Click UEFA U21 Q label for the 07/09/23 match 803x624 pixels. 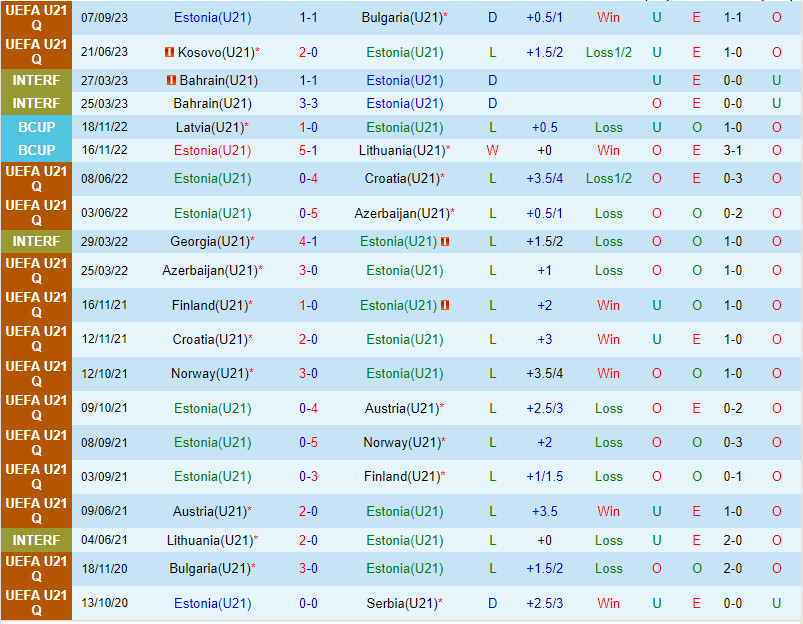pos(36,18)
